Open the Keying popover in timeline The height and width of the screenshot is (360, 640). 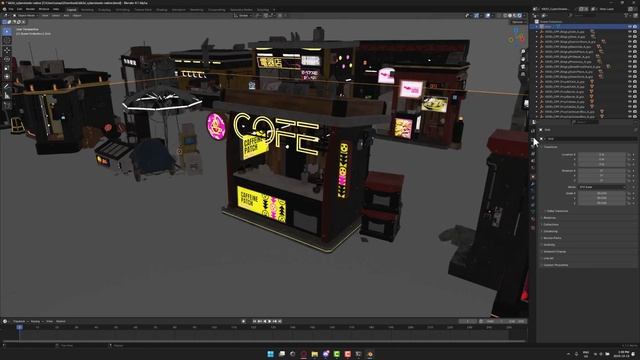[x=36, y=321]
